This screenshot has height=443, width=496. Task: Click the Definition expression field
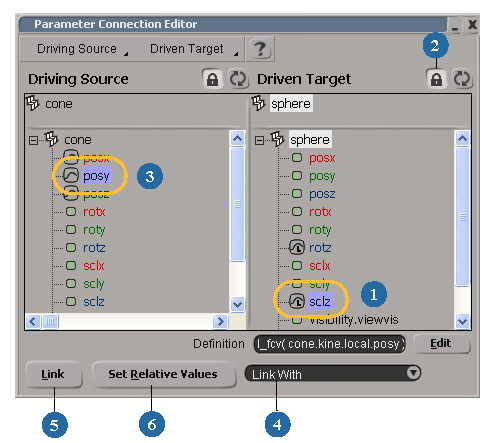pyautogui.click(x=330, y=344)
